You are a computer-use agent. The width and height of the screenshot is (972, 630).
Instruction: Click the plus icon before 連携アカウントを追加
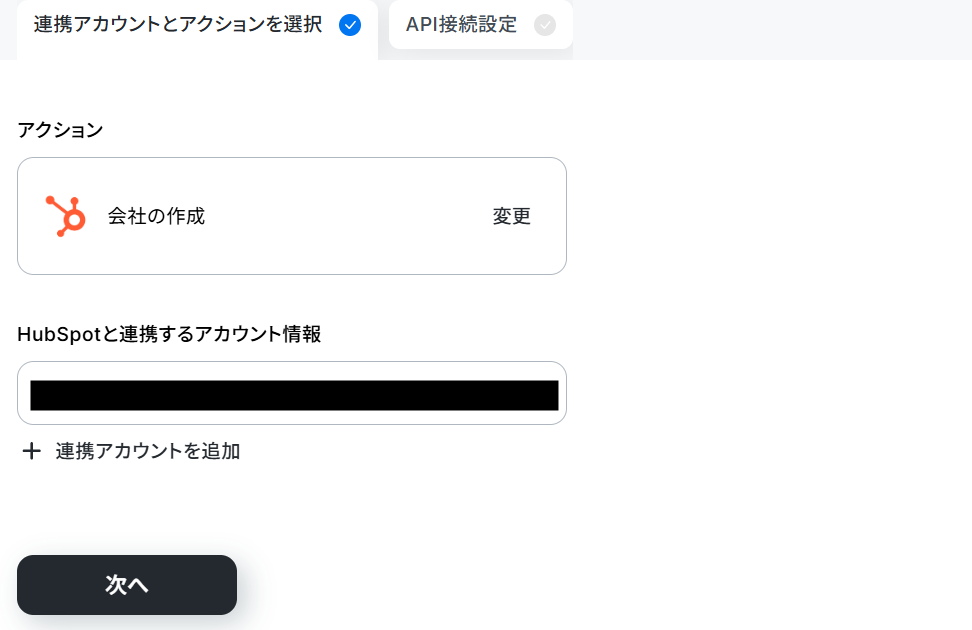[31, 451]
